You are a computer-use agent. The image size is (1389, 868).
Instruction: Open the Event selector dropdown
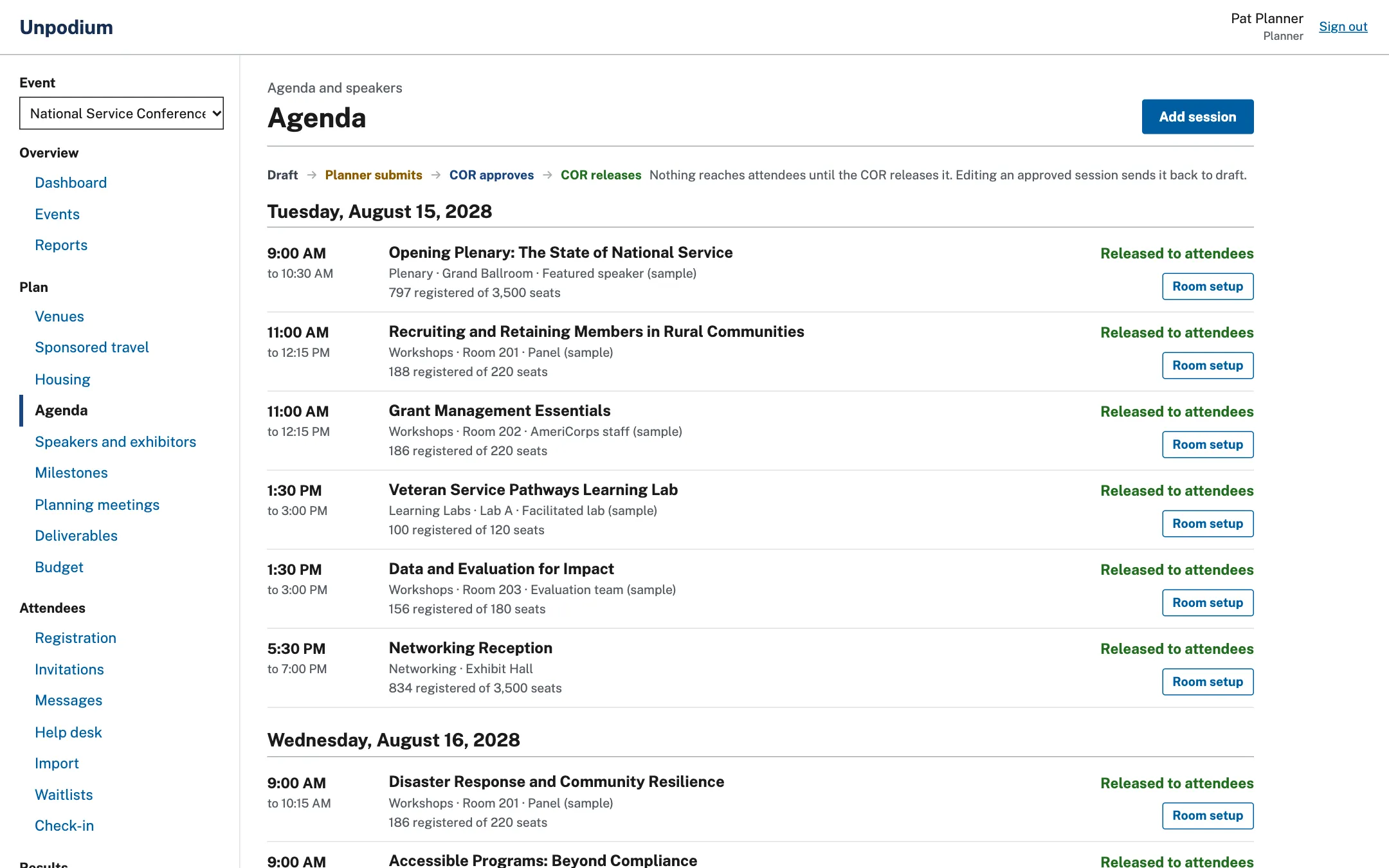[122, 113]
